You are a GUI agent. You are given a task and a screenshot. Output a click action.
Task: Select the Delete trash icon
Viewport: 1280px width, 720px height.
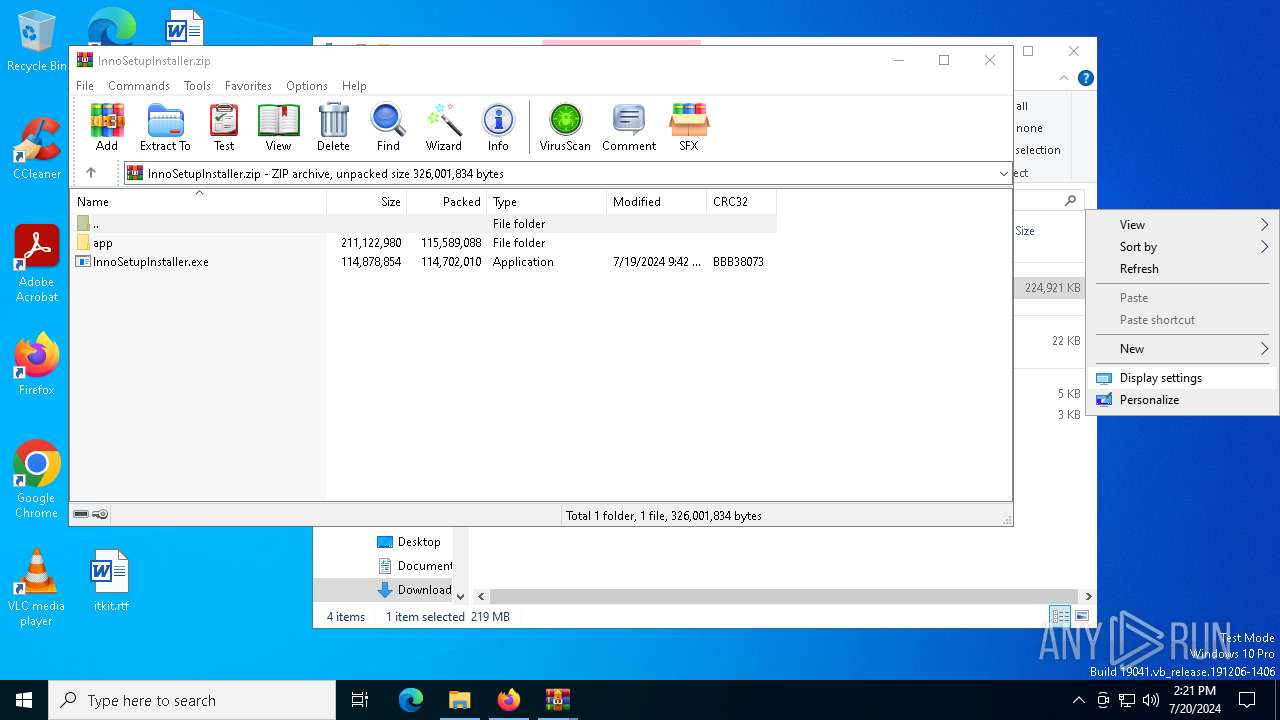[x=333, y=127]
